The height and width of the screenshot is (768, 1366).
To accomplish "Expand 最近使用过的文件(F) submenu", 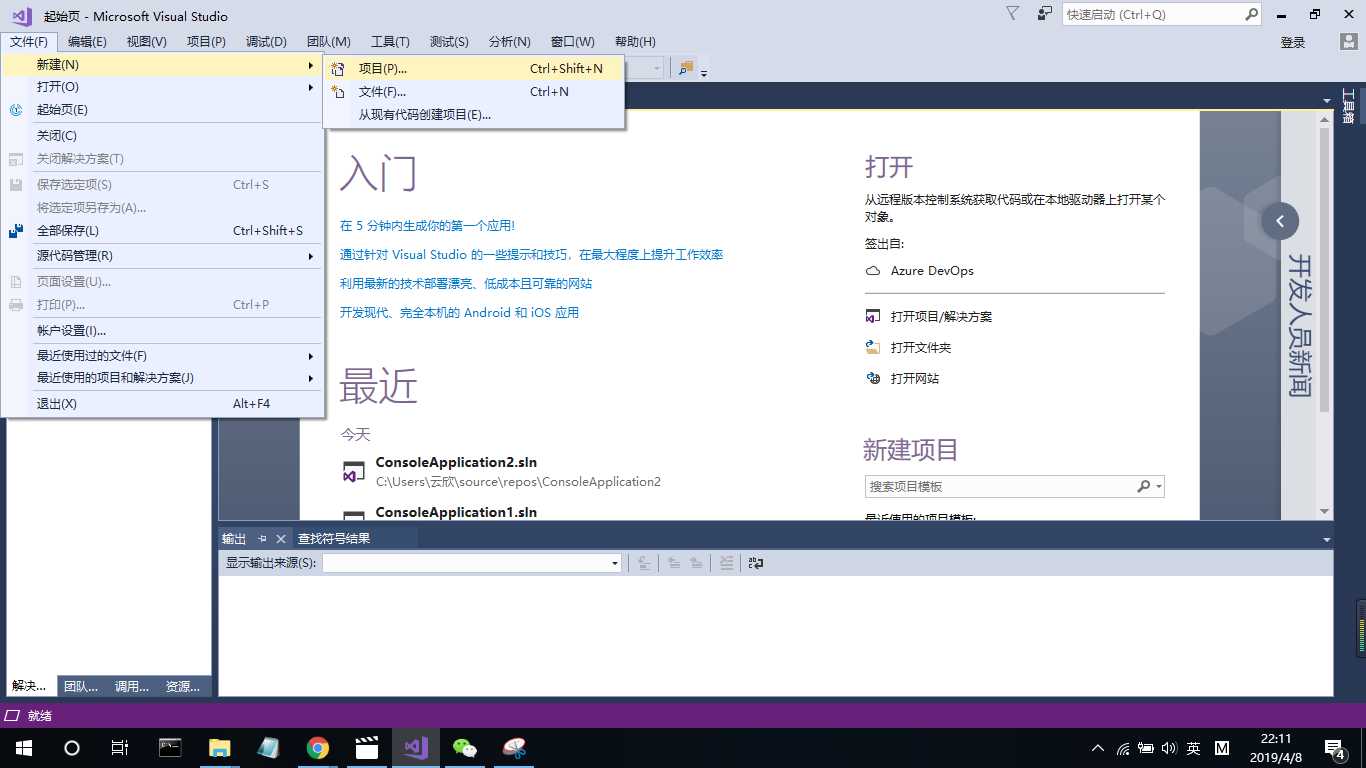I will (162, 355).
